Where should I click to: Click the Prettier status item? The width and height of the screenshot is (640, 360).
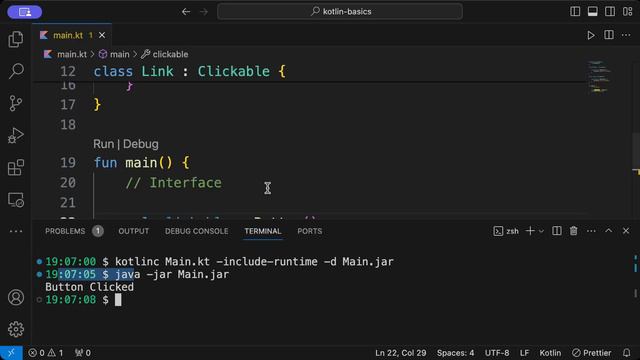[x=591, y=353]
